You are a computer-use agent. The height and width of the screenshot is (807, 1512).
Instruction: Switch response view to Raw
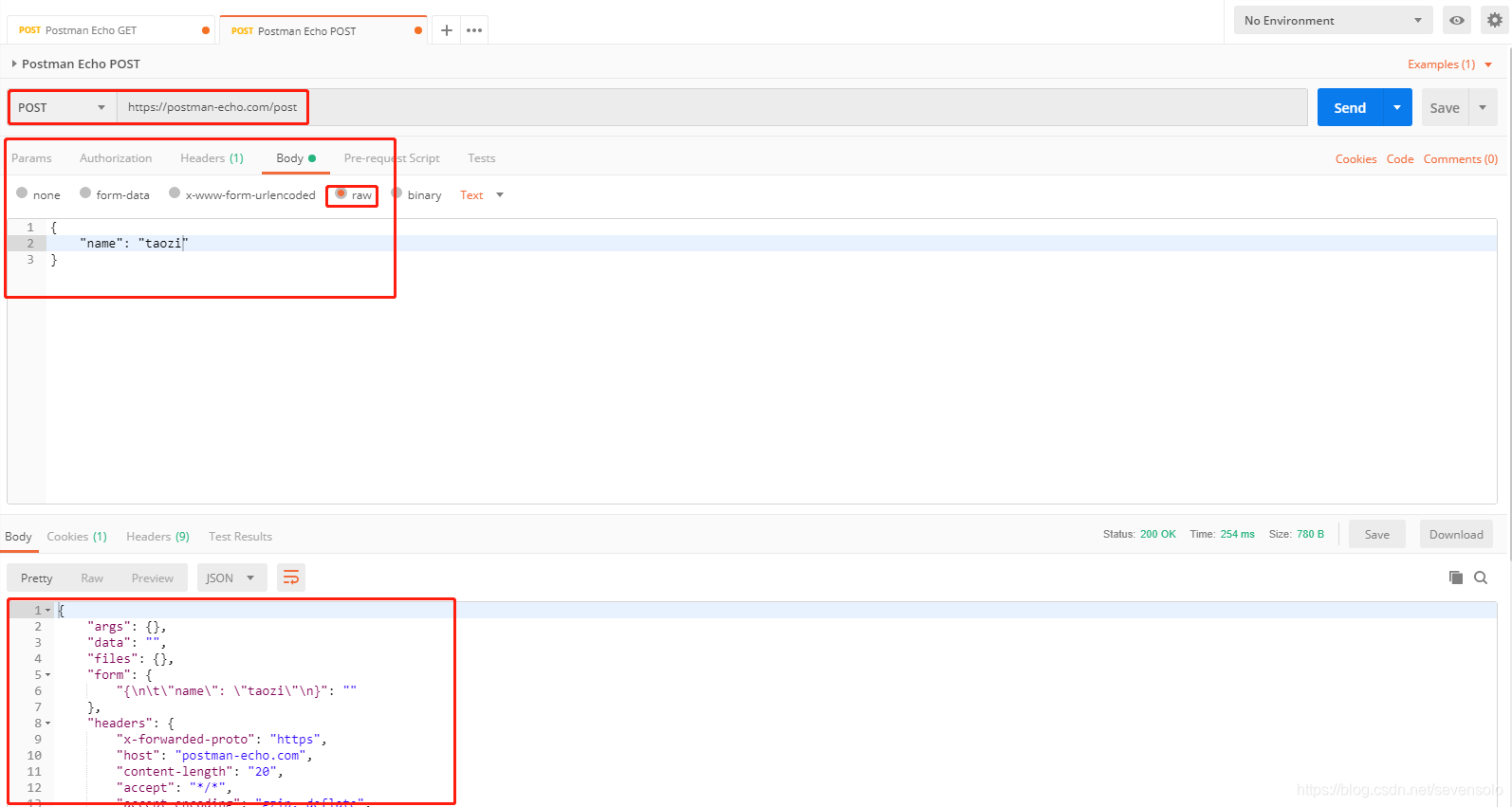click(92, 578)
